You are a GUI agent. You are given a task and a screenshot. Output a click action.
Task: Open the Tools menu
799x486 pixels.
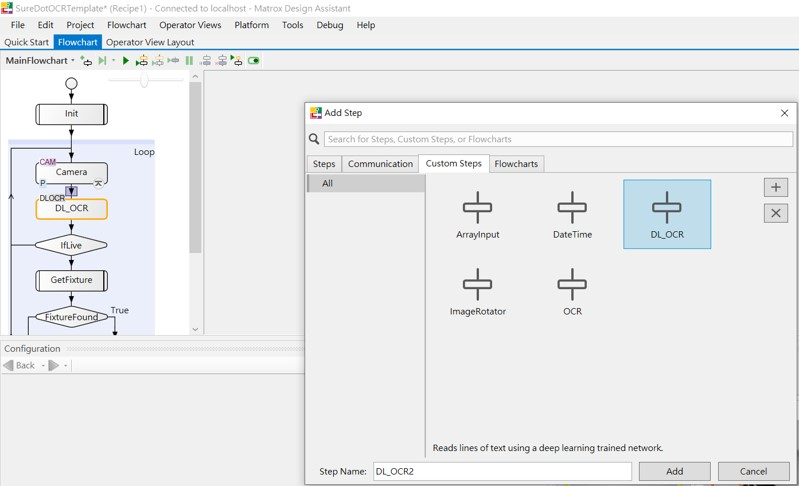tap(292, 25)
